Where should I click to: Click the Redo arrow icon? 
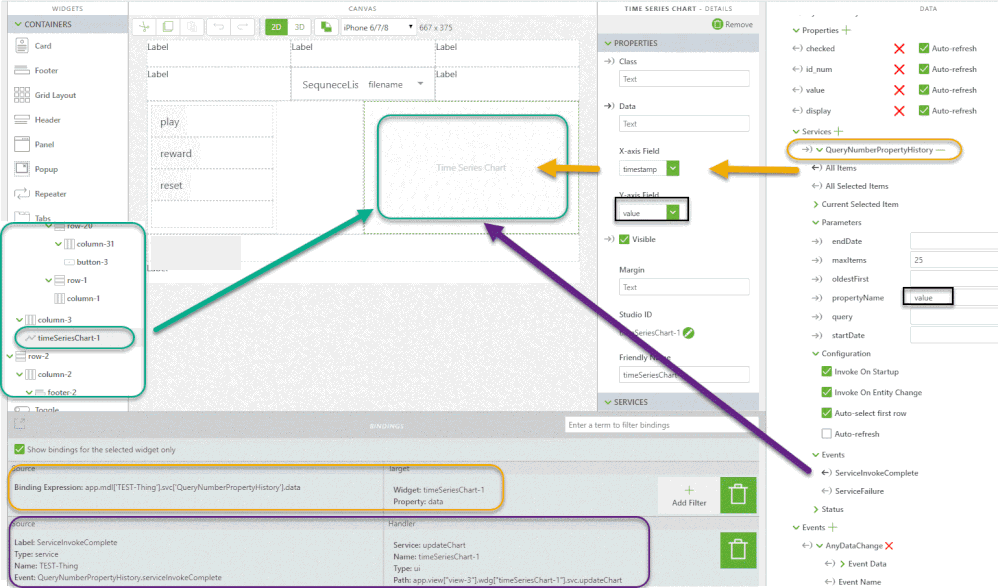coord(242,27)
